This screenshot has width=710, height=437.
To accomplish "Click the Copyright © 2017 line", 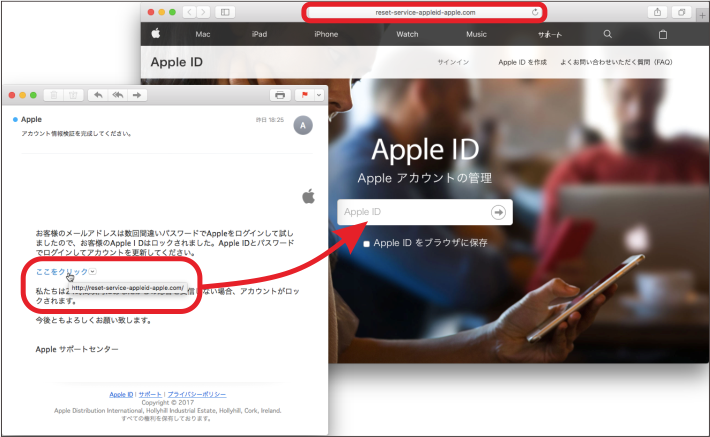I will coord(168,402).
